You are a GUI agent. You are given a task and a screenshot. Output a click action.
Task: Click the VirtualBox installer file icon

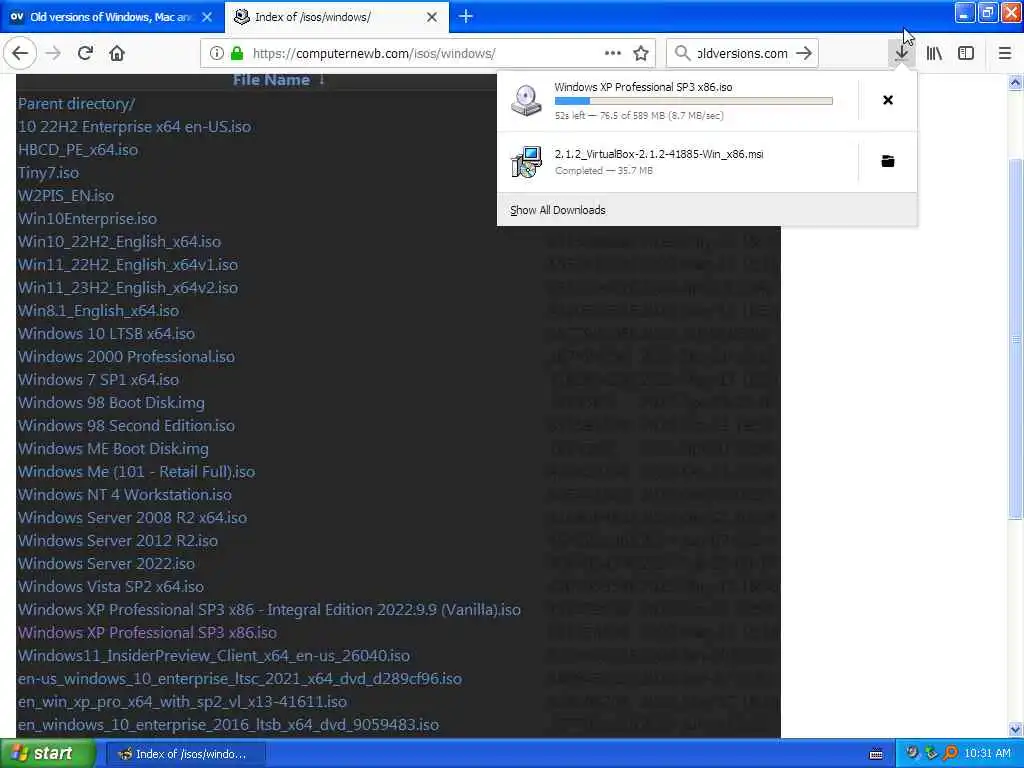(526, 162)
